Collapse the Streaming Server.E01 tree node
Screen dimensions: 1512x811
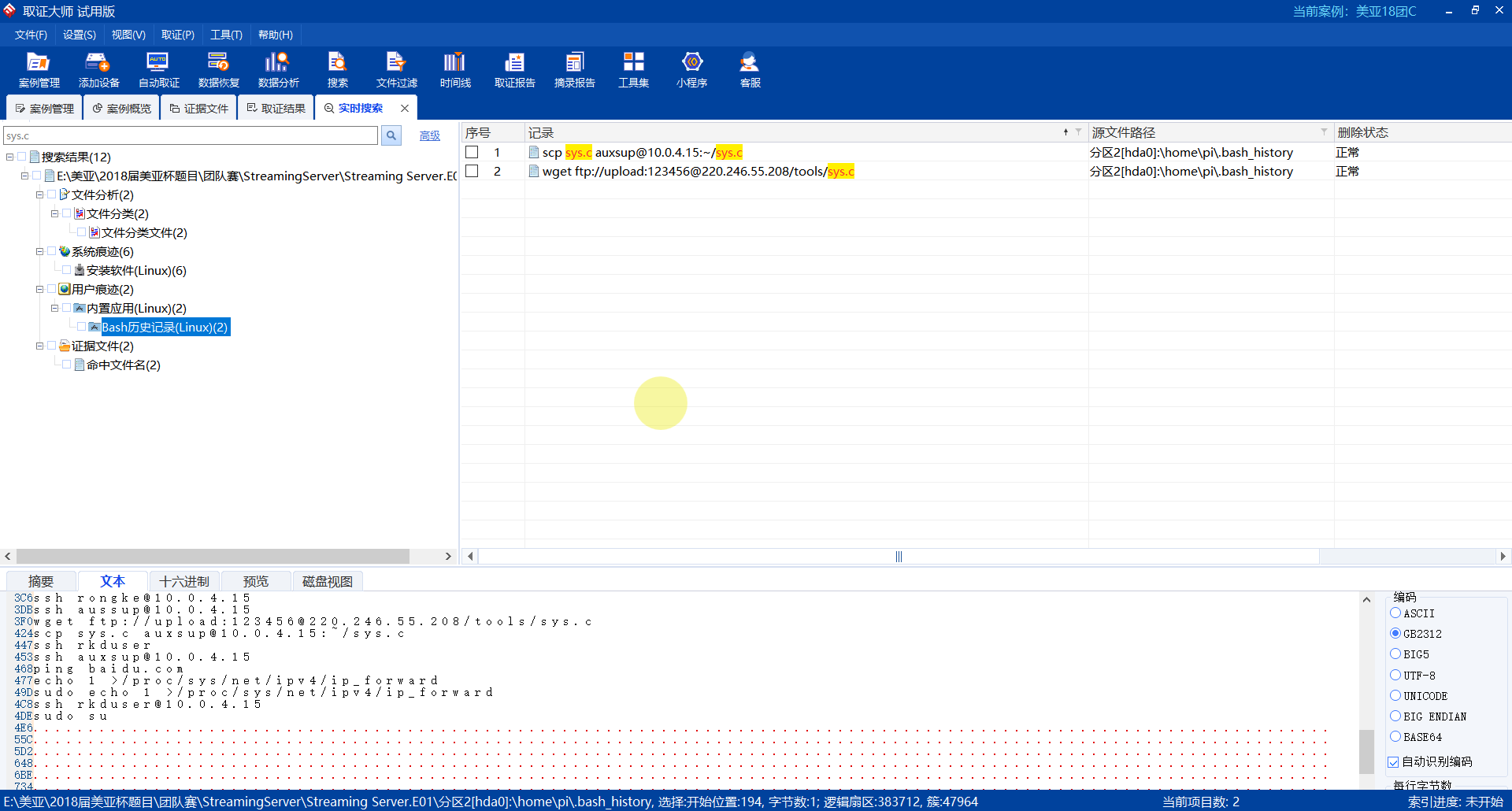click(24, 176)
